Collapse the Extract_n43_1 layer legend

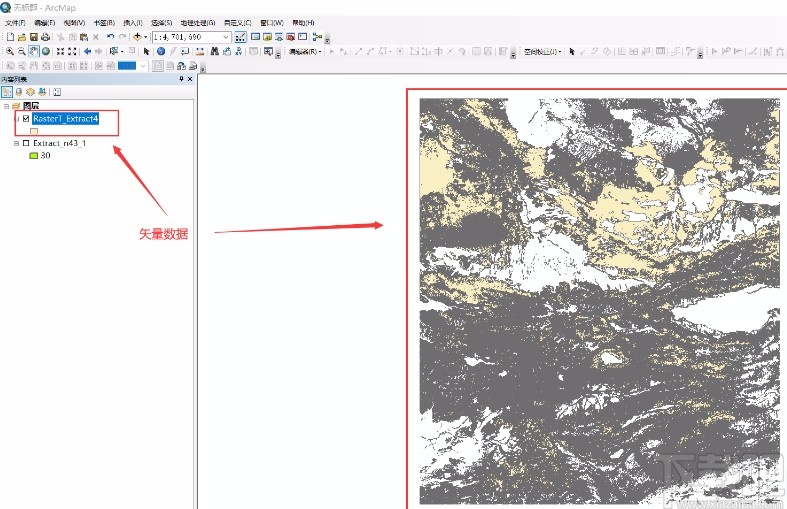[x=16, y=143]
